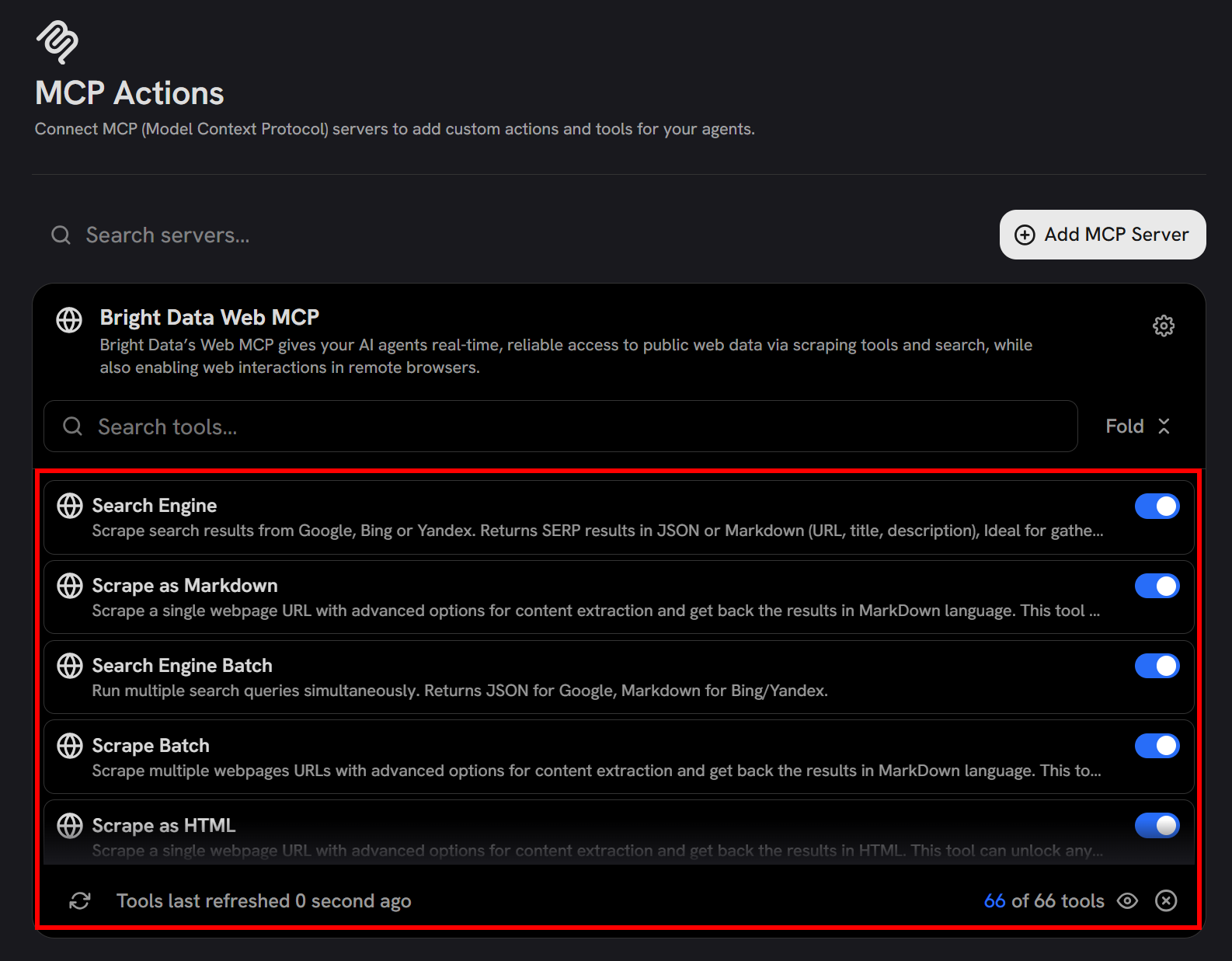Click the Scrape Batch description text
Screen dimensions: 1232x961
click(597, 771)
